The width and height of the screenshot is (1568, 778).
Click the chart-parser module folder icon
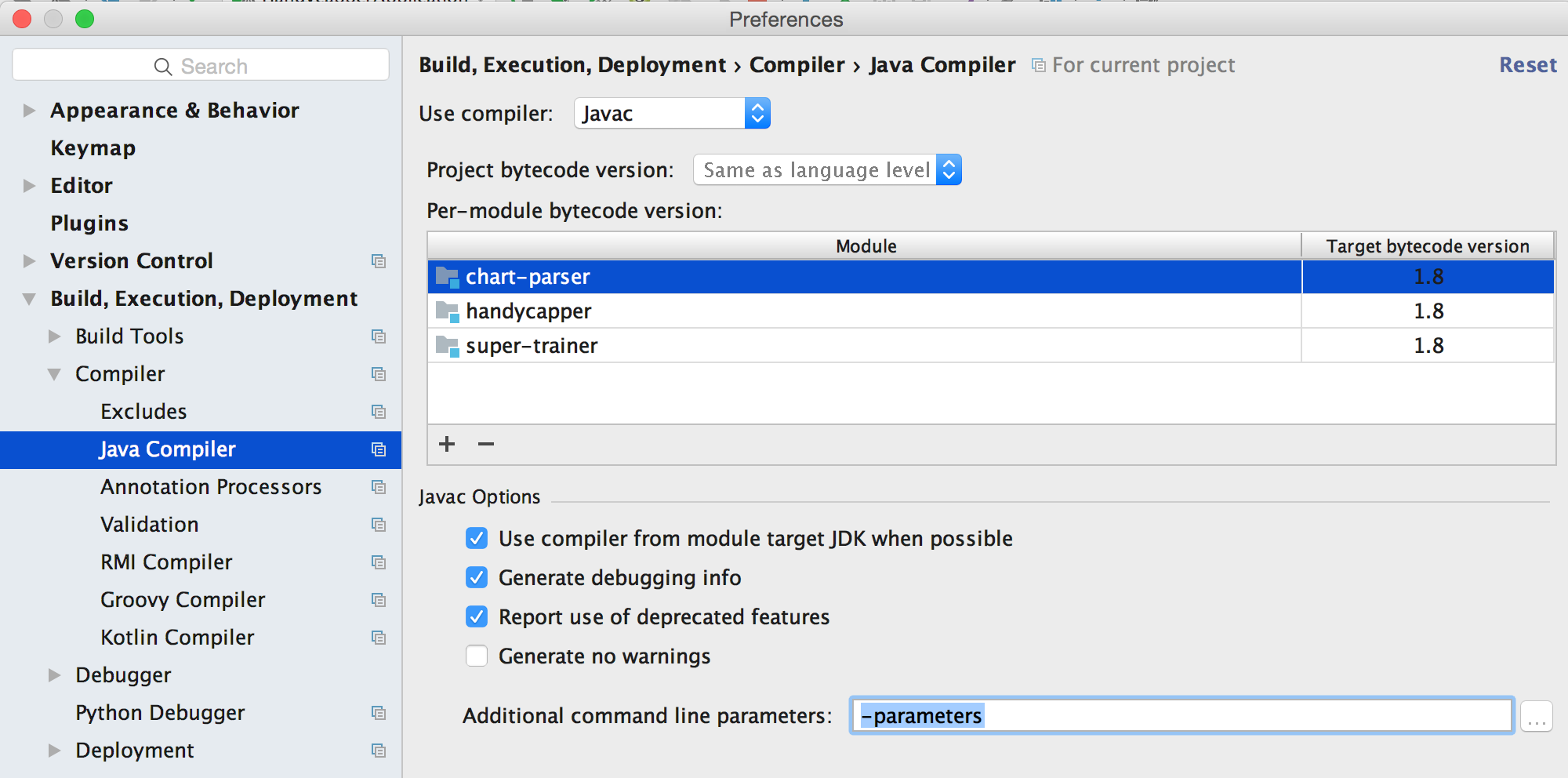coord(447,277)
